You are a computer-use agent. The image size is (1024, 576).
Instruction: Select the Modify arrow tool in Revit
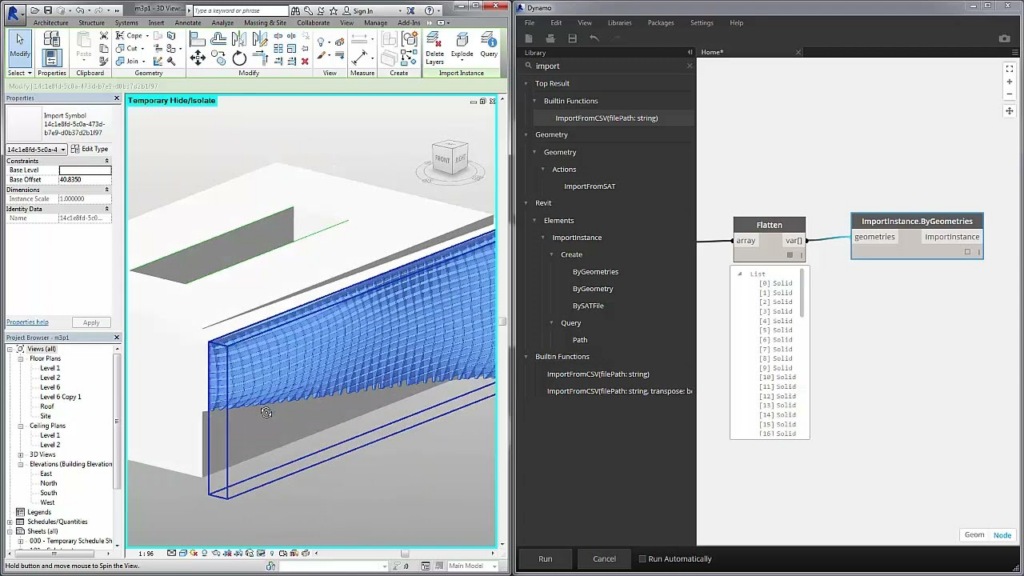click(20, 46)
